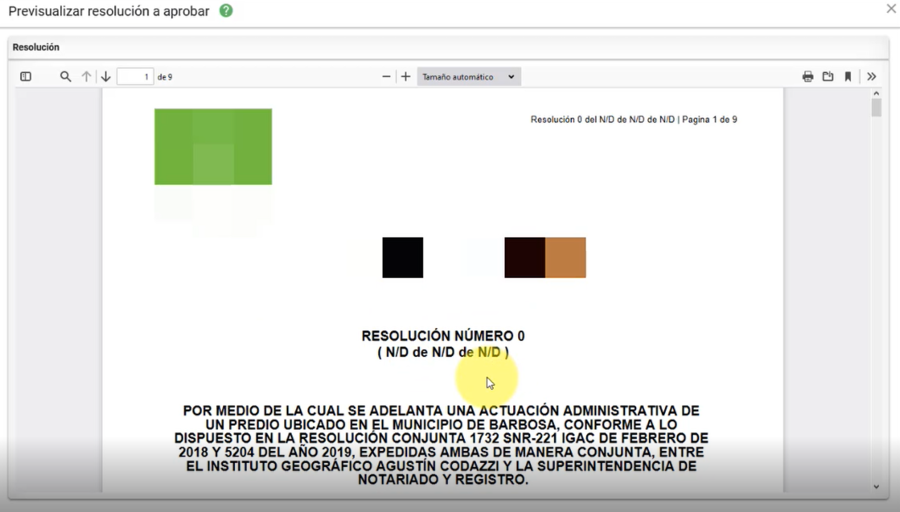Zoom in with the plus button
The image size is (900, 512).
406,77
